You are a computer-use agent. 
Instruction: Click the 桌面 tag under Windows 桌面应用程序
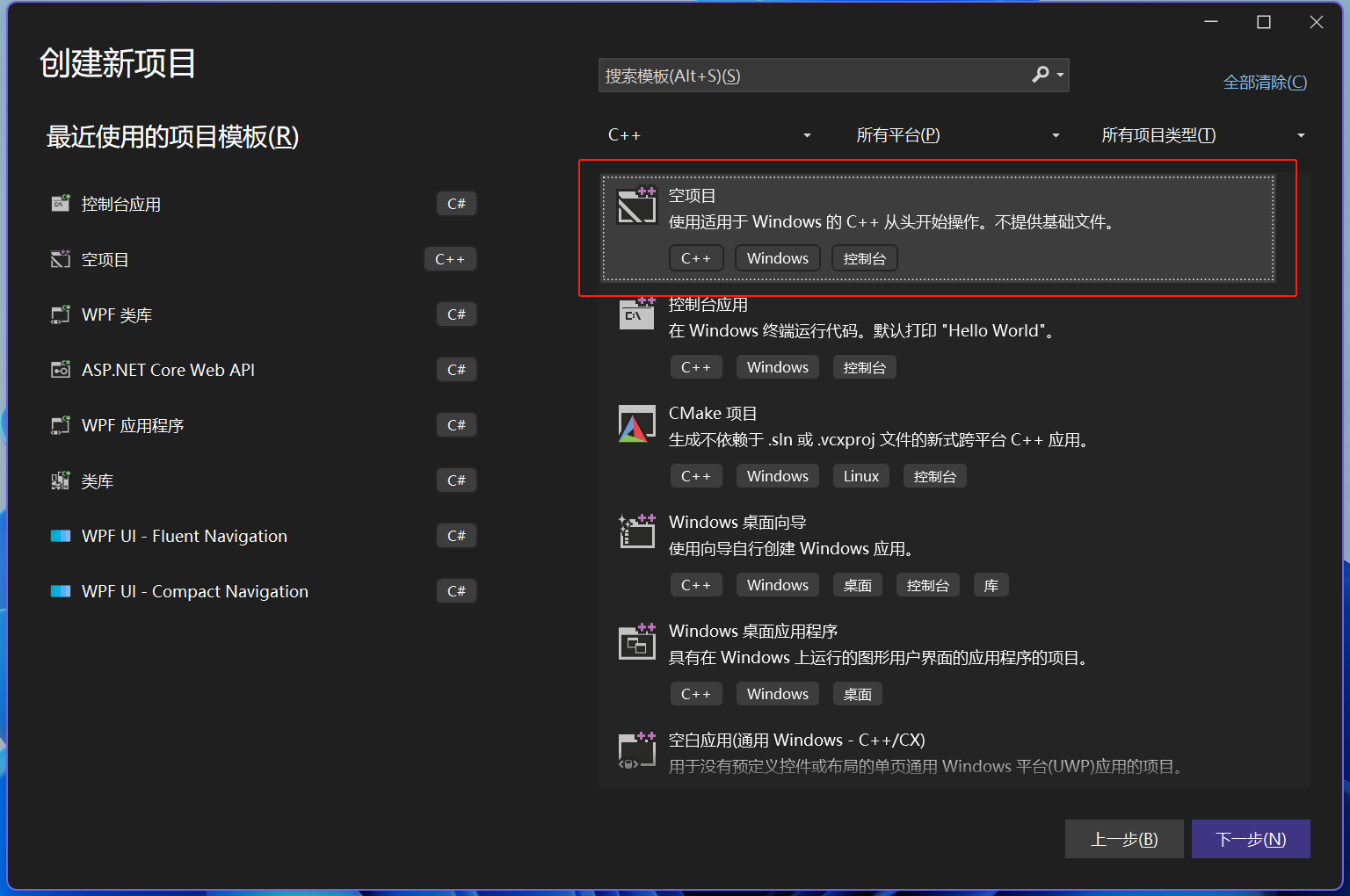(858, 694)
